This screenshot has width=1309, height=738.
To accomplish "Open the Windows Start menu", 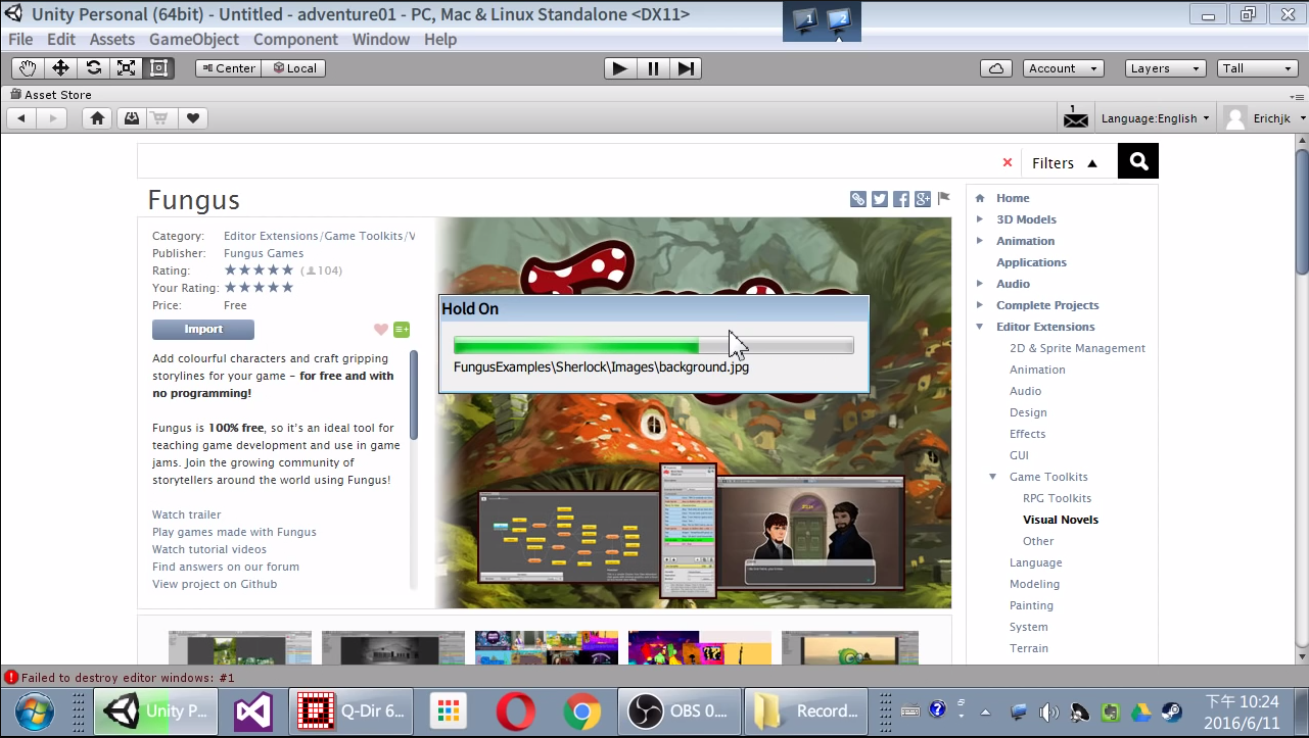I will (x=35, y=712).
